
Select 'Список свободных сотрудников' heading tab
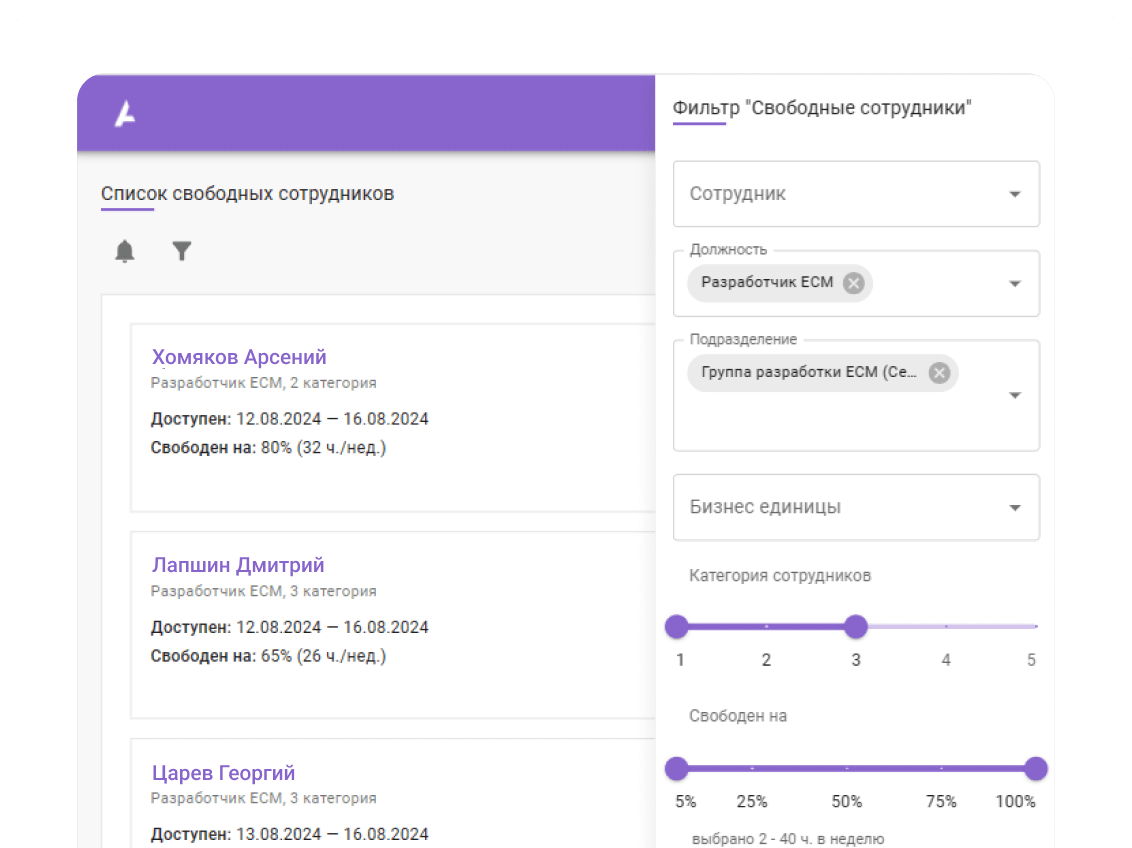tap(248, 193)
